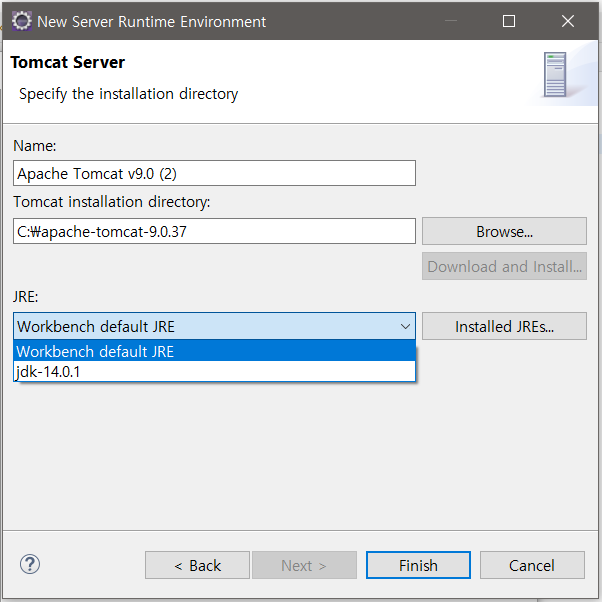Click the help question mark icon
The width and height of the screenshot is (602, 602).
[x=30, y=564]
